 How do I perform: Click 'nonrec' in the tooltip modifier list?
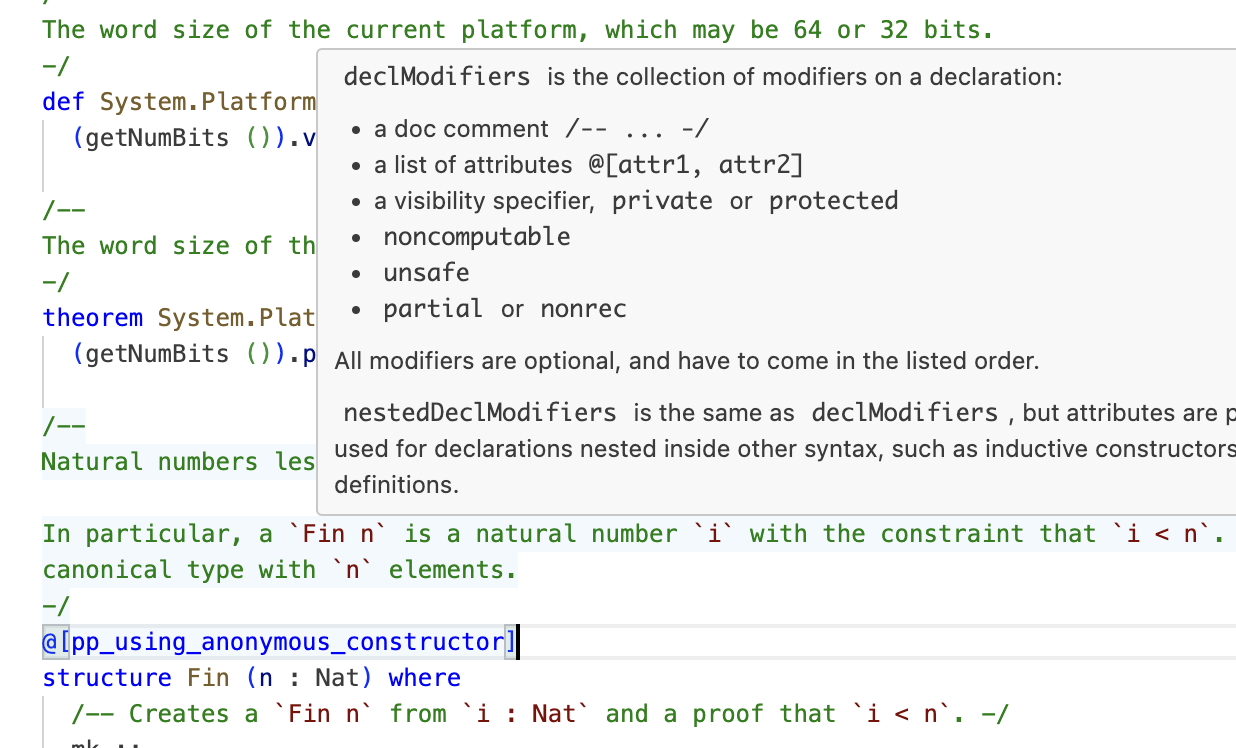pyautogui.click(x=583, y=309)
